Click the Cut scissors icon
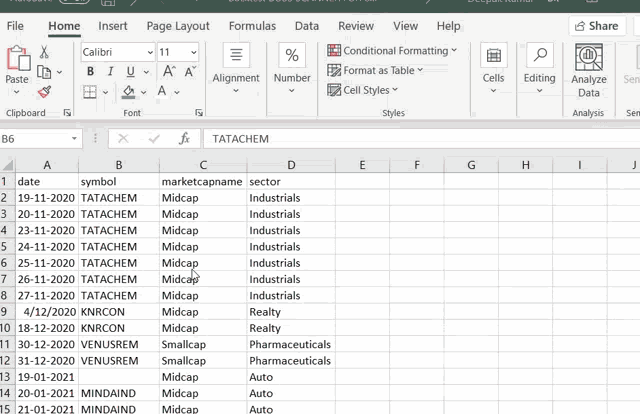 44,52
